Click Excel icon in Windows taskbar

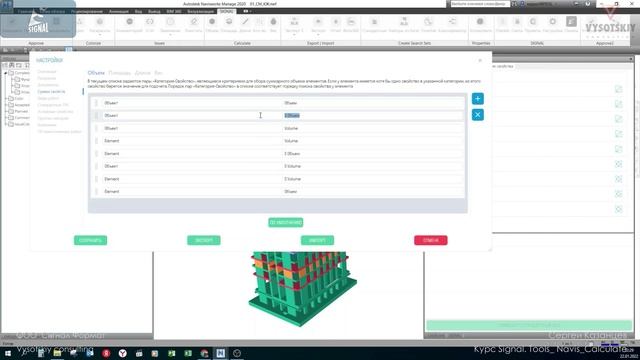188,353
